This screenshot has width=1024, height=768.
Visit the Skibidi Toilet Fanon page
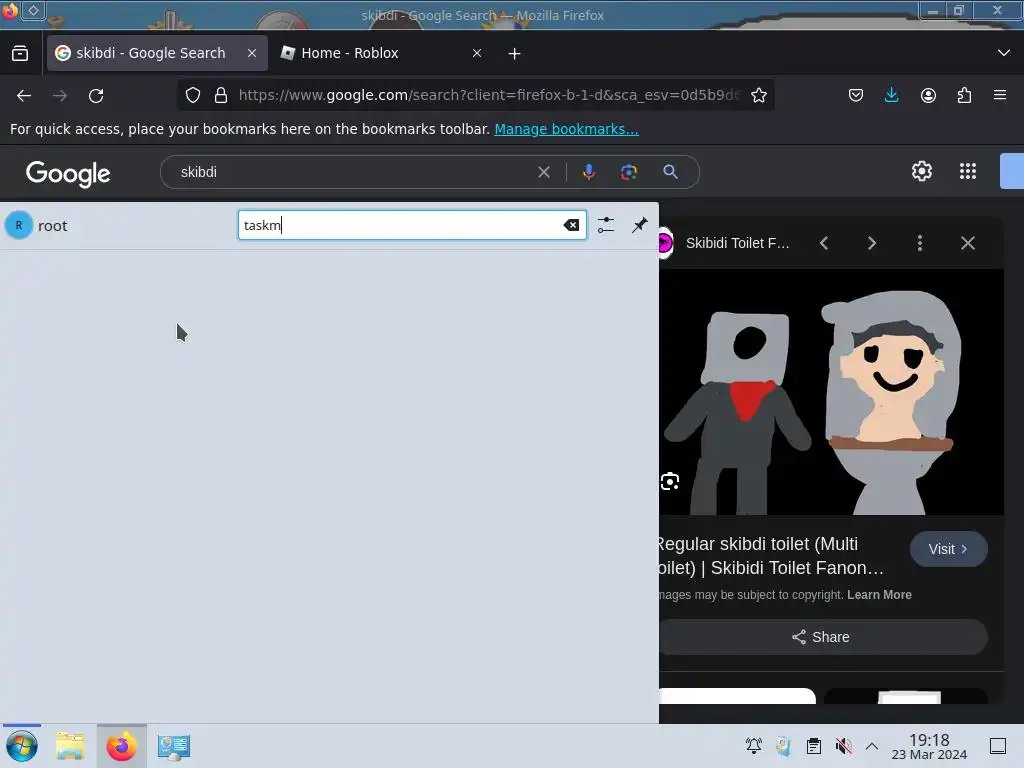(x=948, y=549)
